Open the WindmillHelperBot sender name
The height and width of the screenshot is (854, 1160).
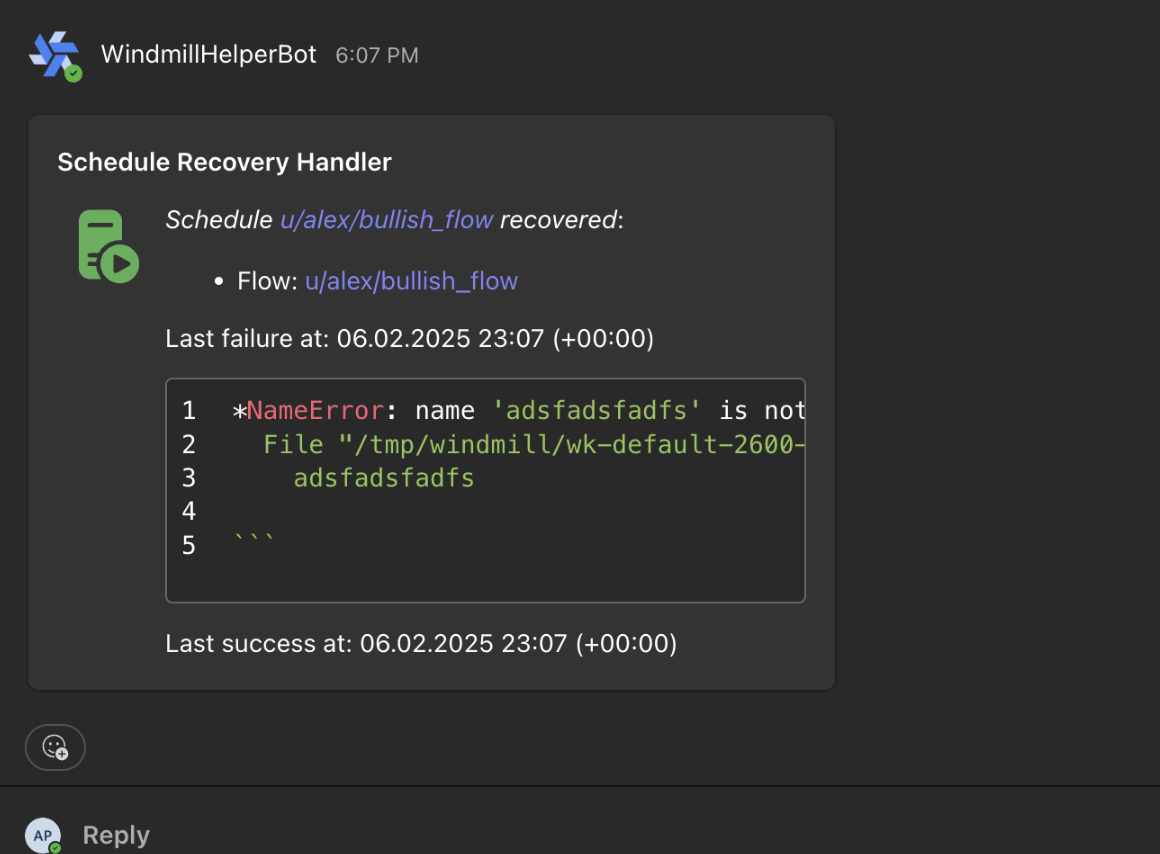(x=208, y=54)
